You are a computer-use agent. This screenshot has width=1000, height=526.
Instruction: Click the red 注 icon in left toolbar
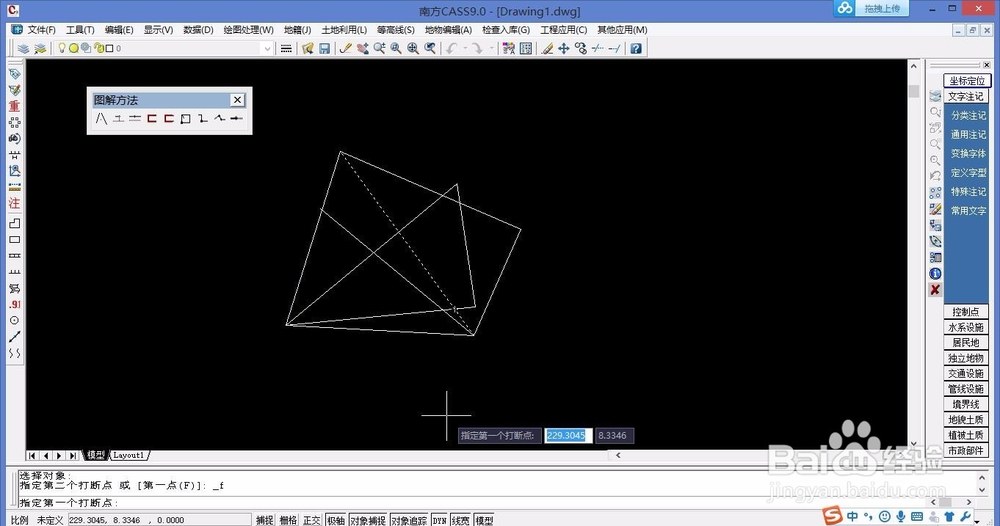(15, 203)
